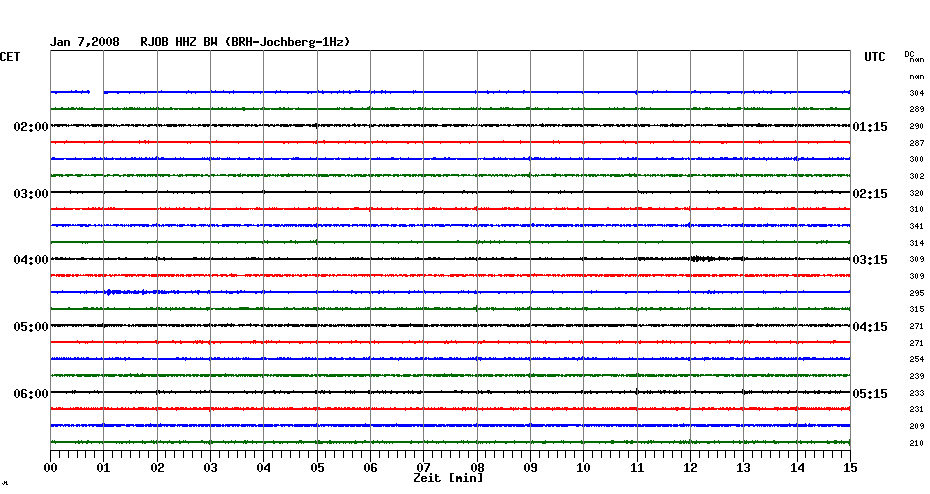The width and height of the screenshot is (930, 494).
Task: Click minute tick label 01
Action: click(x=104, y=468)
